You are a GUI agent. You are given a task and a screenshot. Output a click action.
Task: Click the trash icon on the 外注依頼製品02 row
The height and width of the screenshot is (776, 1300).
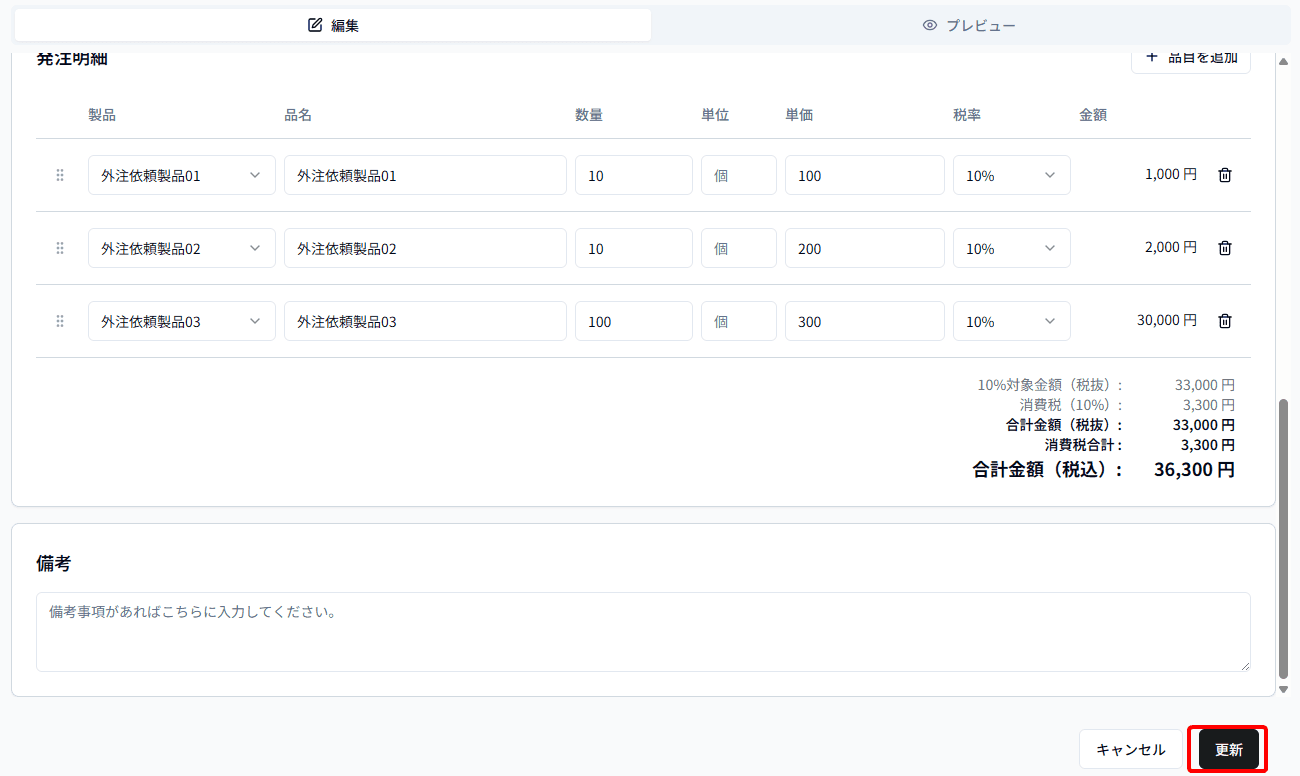pos(1225,247)
